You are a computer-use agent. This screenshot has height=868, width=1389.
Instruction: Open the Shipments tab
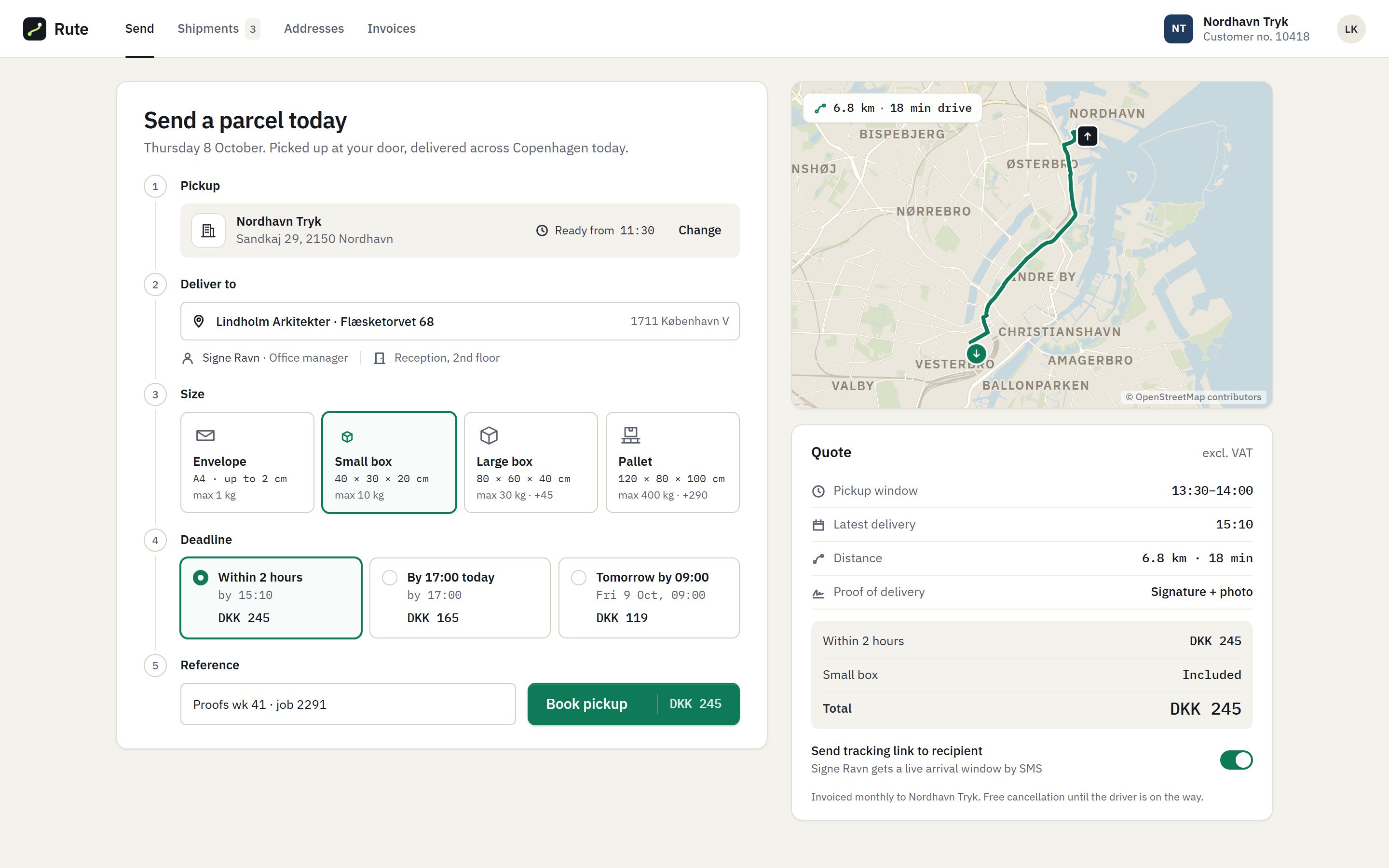[218, 29]
